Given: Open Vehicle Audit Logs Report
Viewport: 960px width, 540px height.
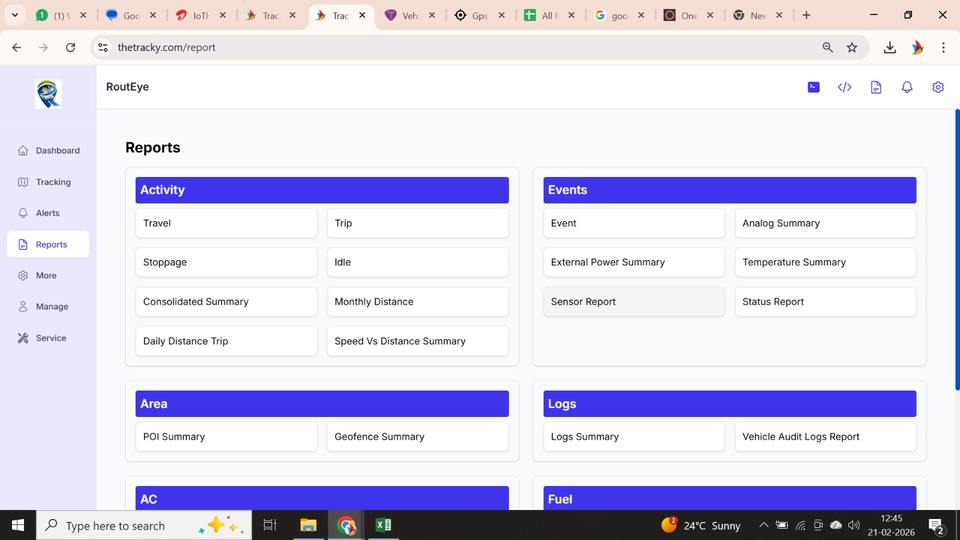Looking at the screenshot, I should (x=825, y=437).
